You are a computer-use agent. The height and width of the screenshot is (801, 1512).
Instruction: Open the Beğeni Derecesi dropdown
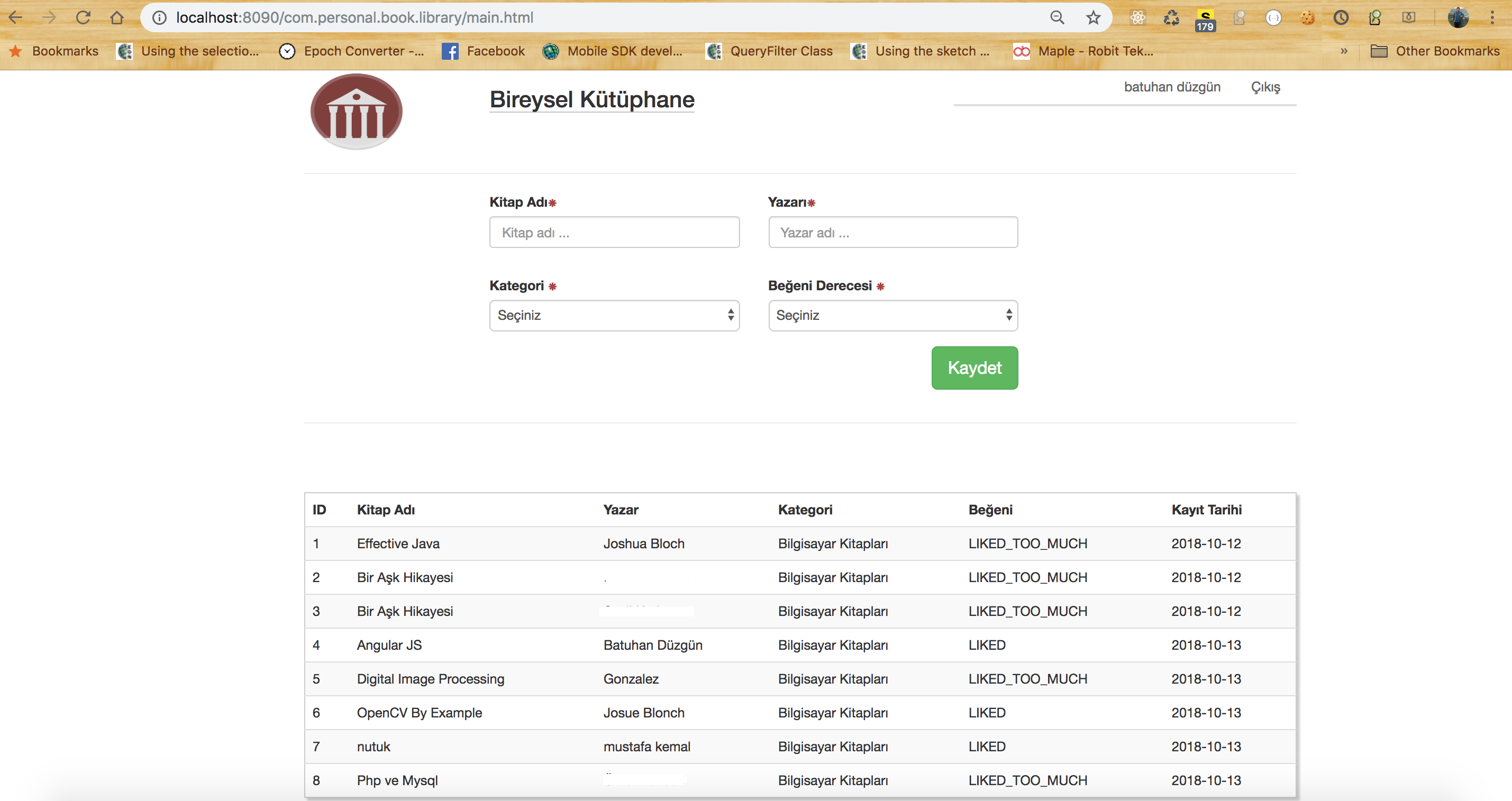[x=893, y=316]
